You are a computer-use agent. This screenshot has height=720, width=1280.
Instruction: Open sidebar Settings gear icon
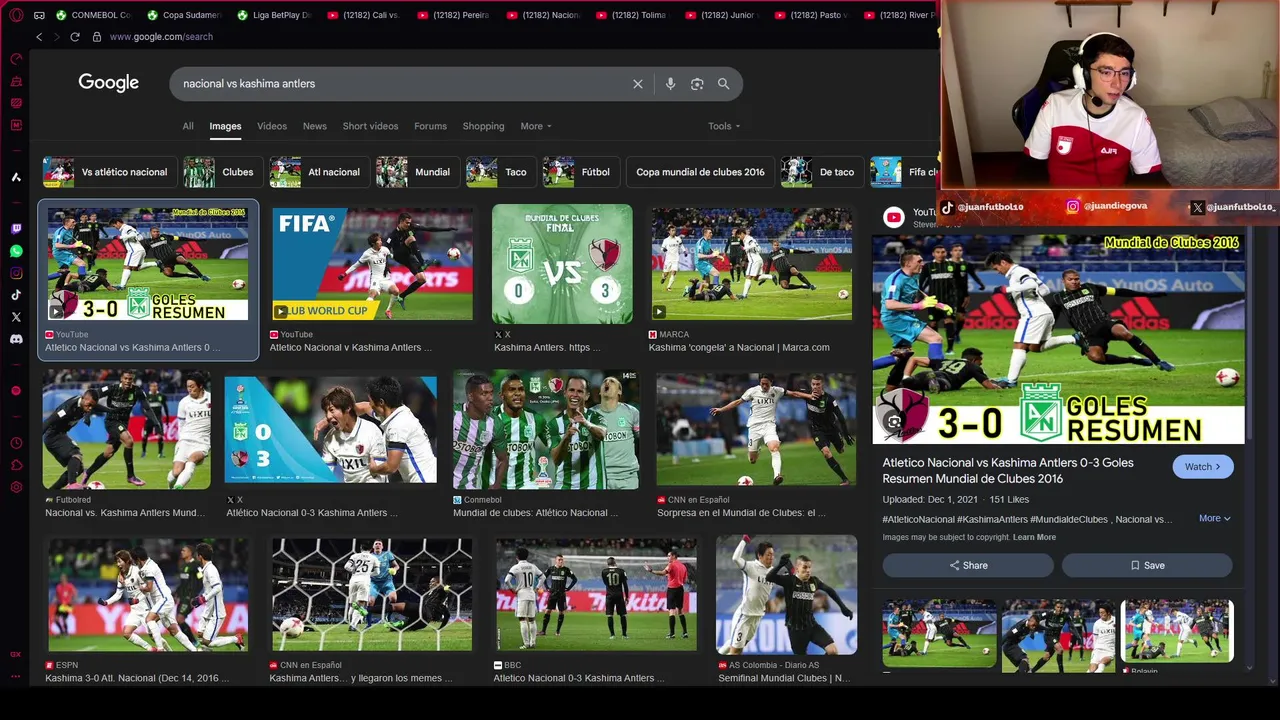(16, 487)
